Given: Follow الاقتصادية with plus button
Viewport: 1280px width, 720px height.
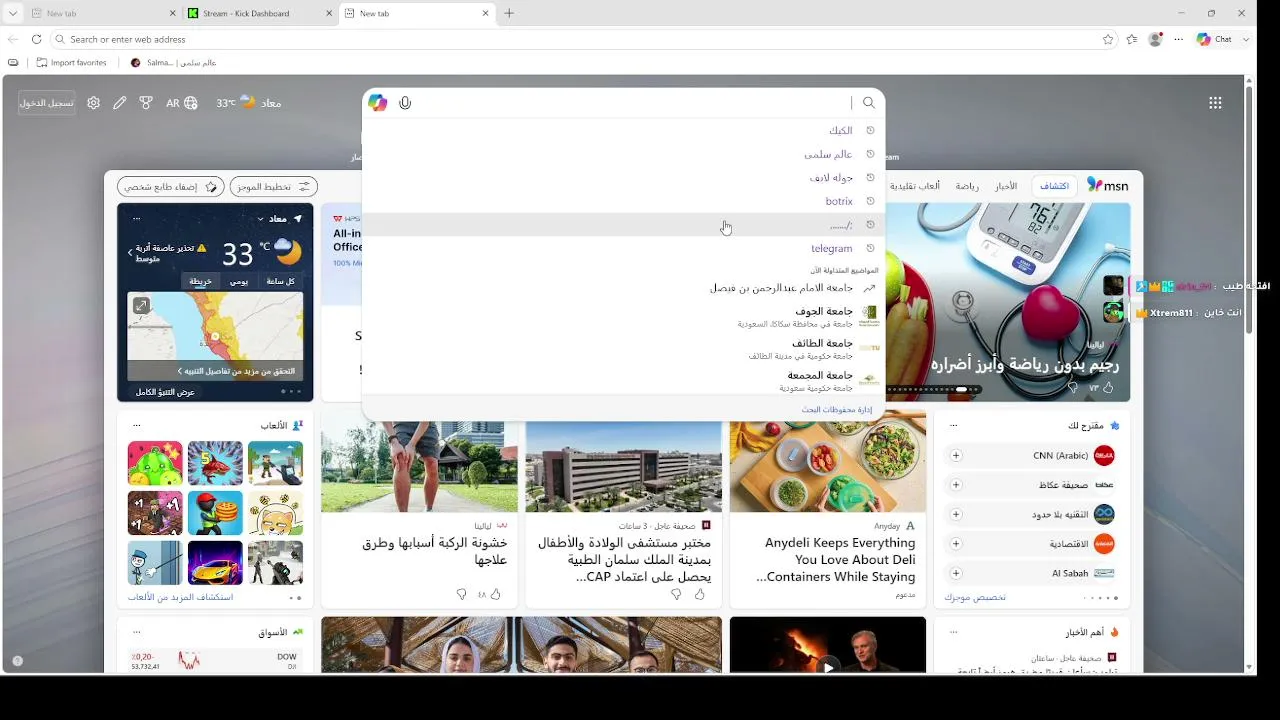Looking at the screenshot, I should coord(956,544).
